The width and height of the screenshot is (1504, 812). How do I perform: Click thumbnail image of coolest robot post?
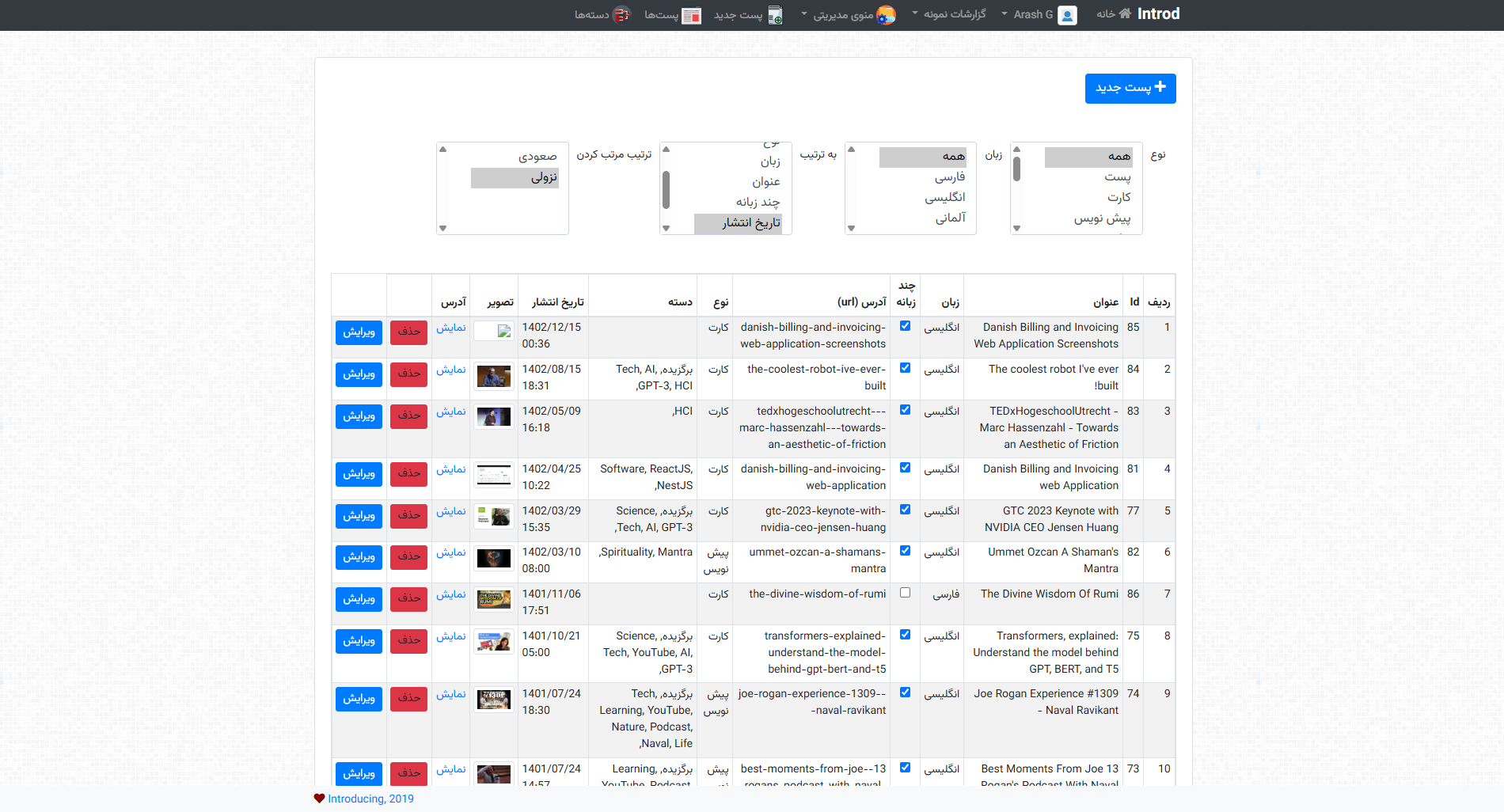[x=494, y=377]
